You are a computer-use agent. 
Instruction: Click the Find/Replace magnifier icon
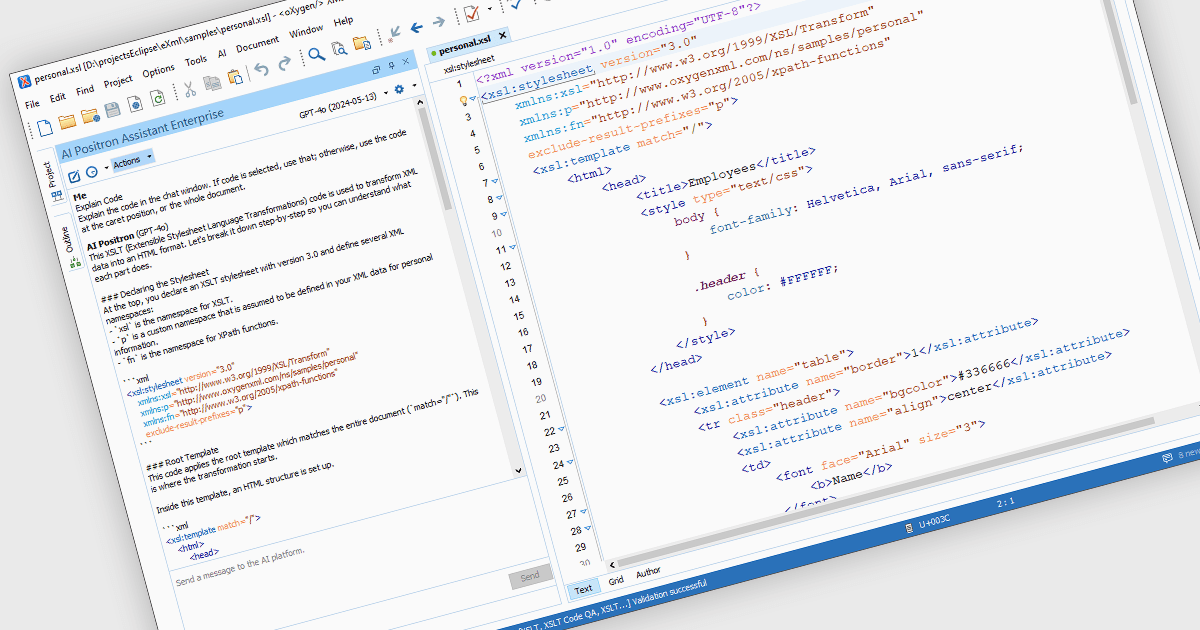point(316,55)
